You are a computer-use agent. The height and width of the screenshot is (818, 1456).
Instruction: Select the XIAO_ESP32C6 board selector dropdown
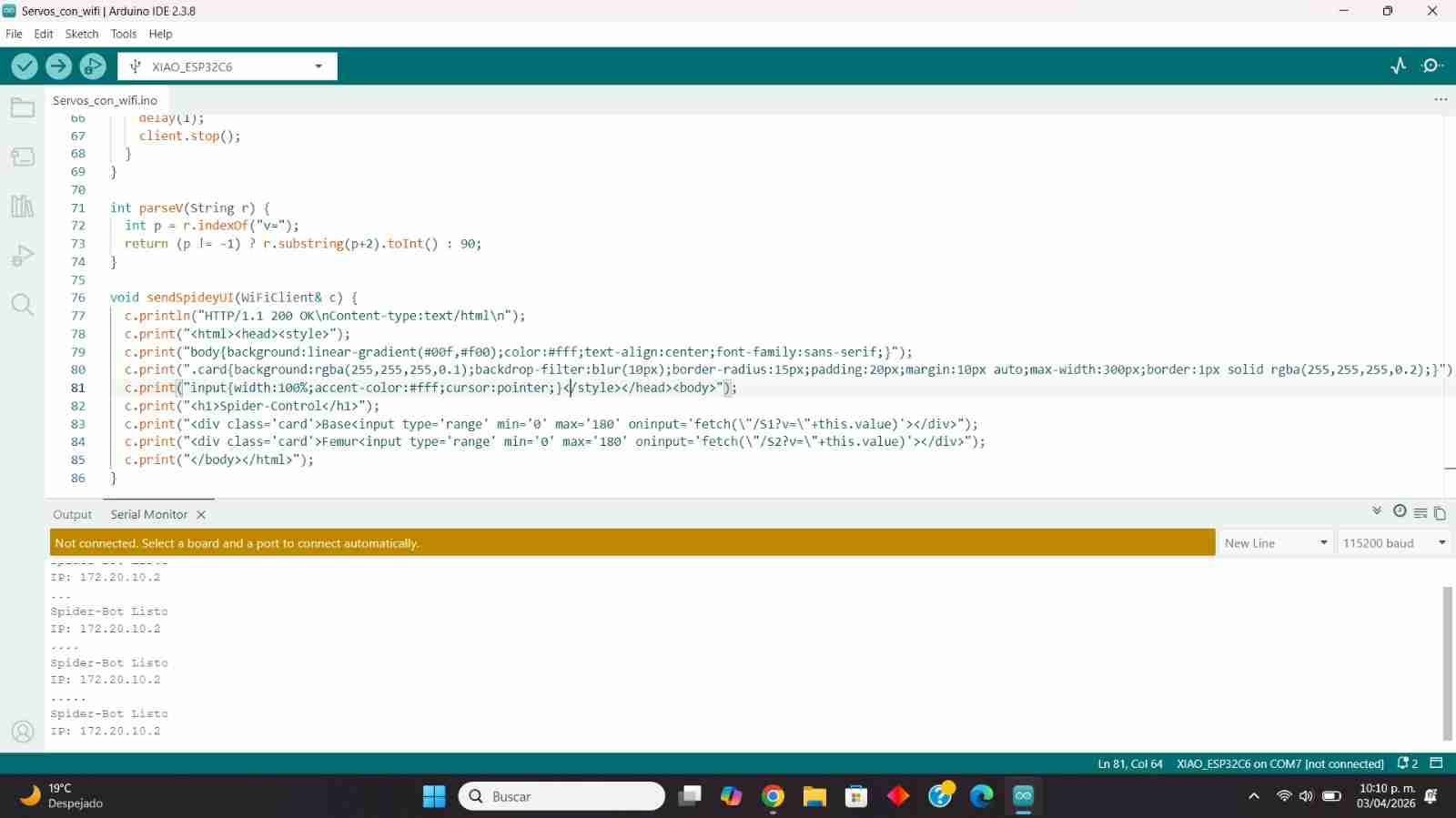click(227, 66)
